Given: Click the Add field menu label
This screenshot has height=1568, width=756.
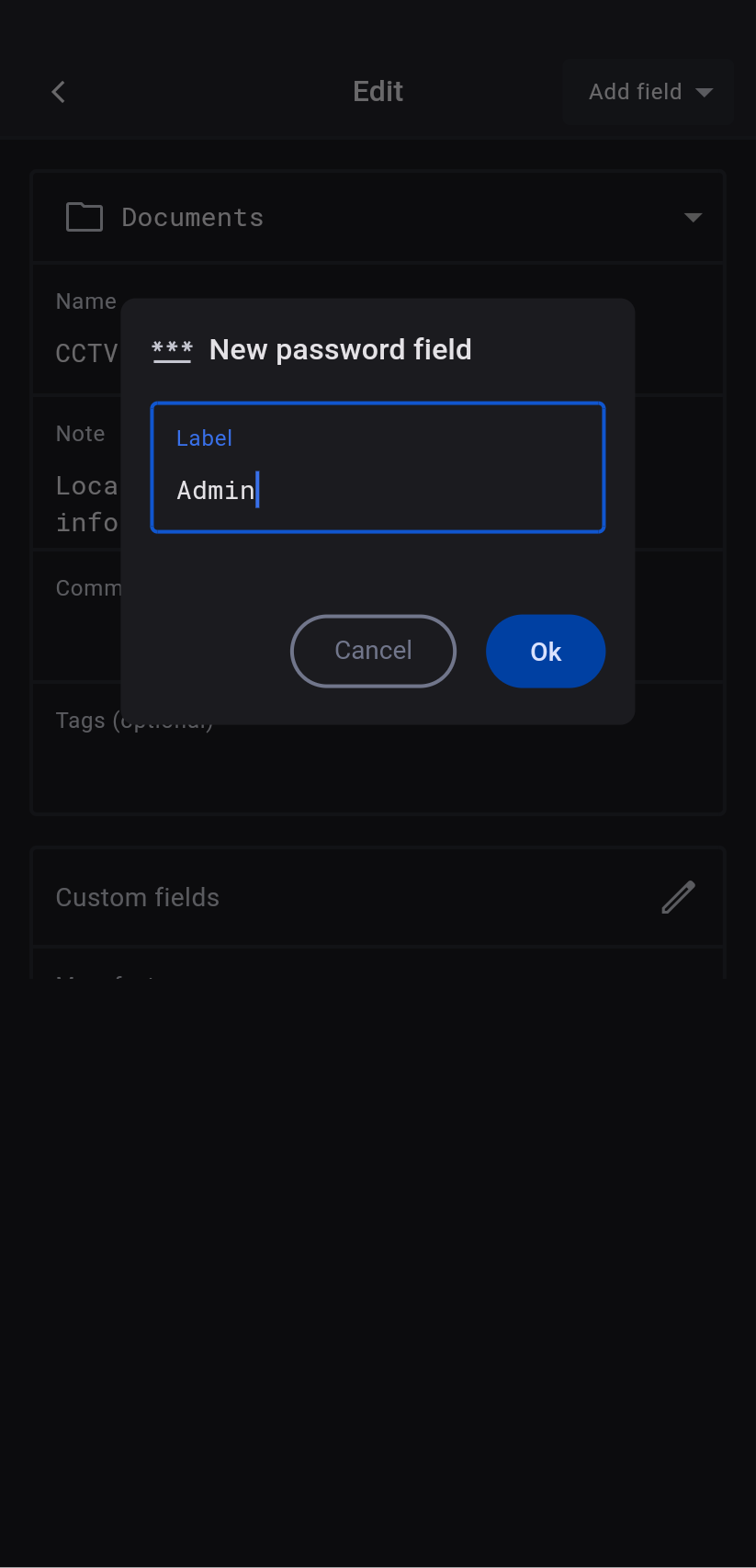Looking at the screenshot, I should [x=635, y=92].
